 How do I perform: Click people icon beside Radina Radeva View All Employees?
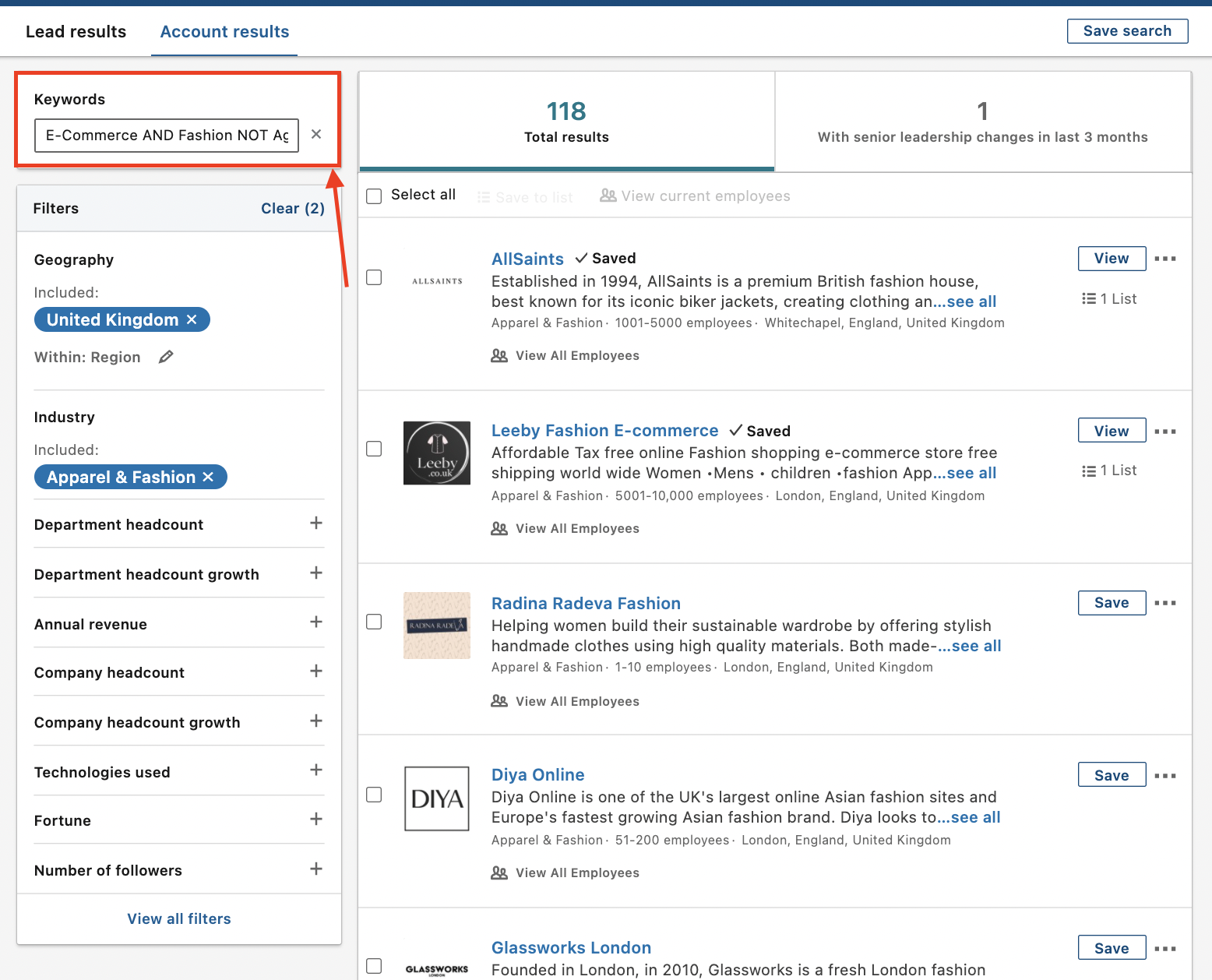point(499,701)
